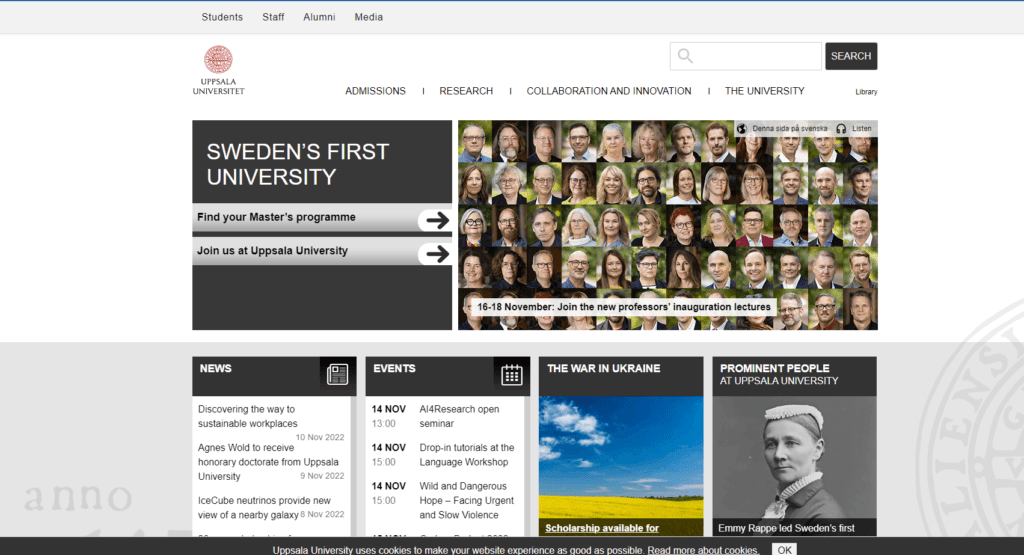Click the magnifying glass in search box
The height and width of the screenshot is (555, 1024).
click(x=685, y=56)
